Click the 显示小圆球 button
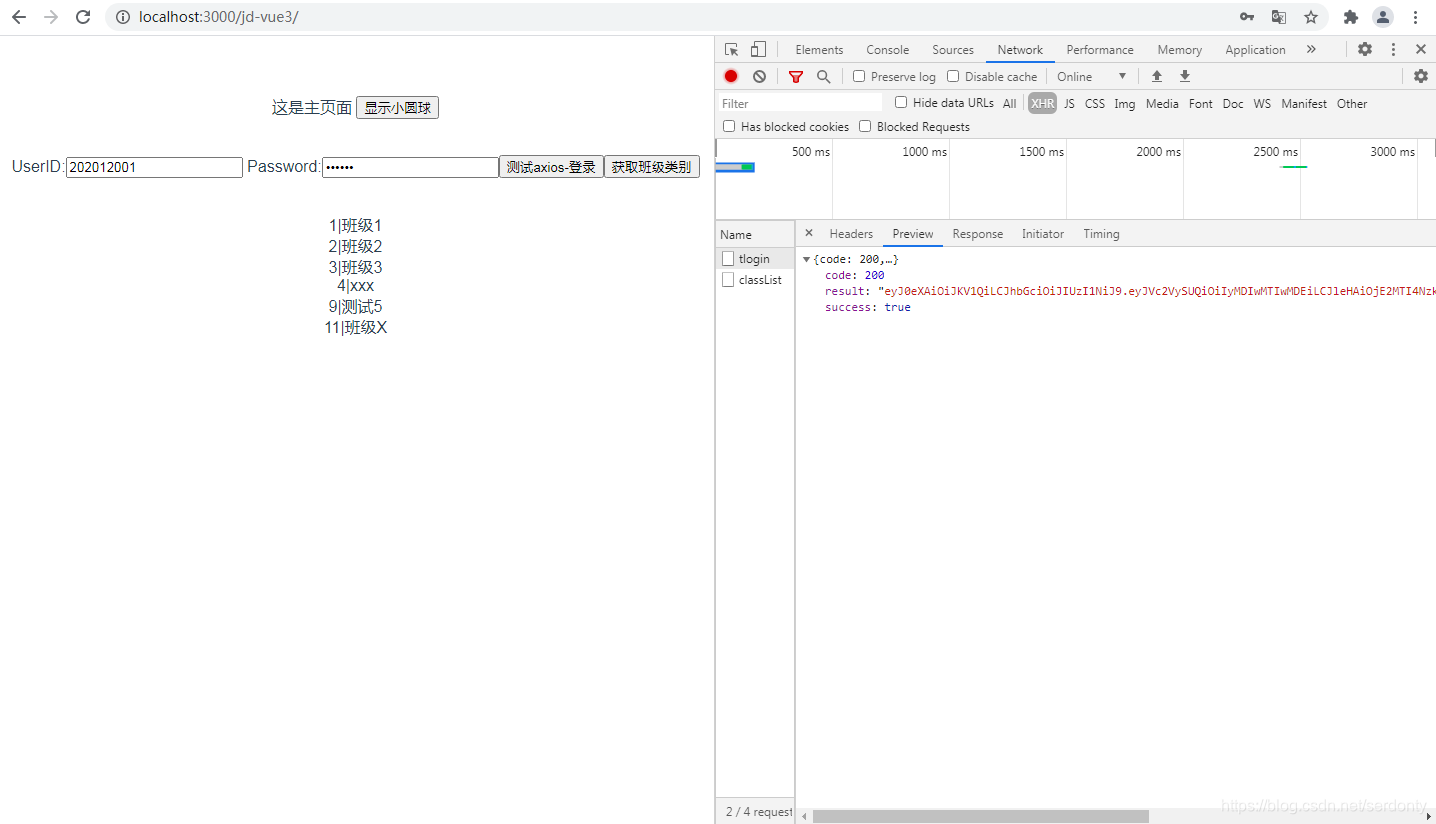1436x824 pixels. [397, 107]
